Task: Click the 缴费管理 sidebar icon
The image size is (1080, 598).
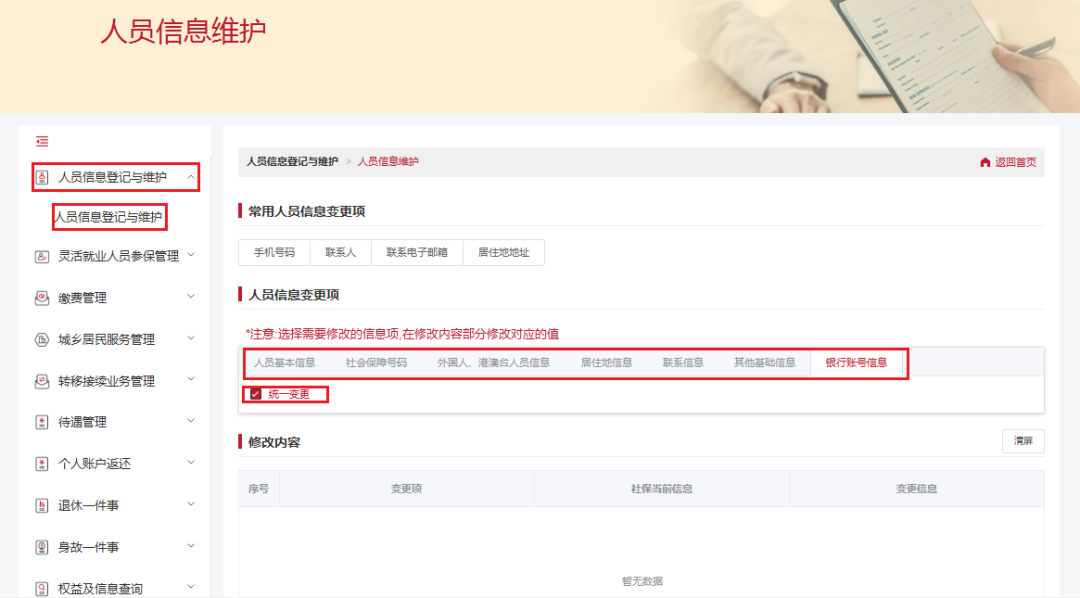Action: [x=42, y=298]
